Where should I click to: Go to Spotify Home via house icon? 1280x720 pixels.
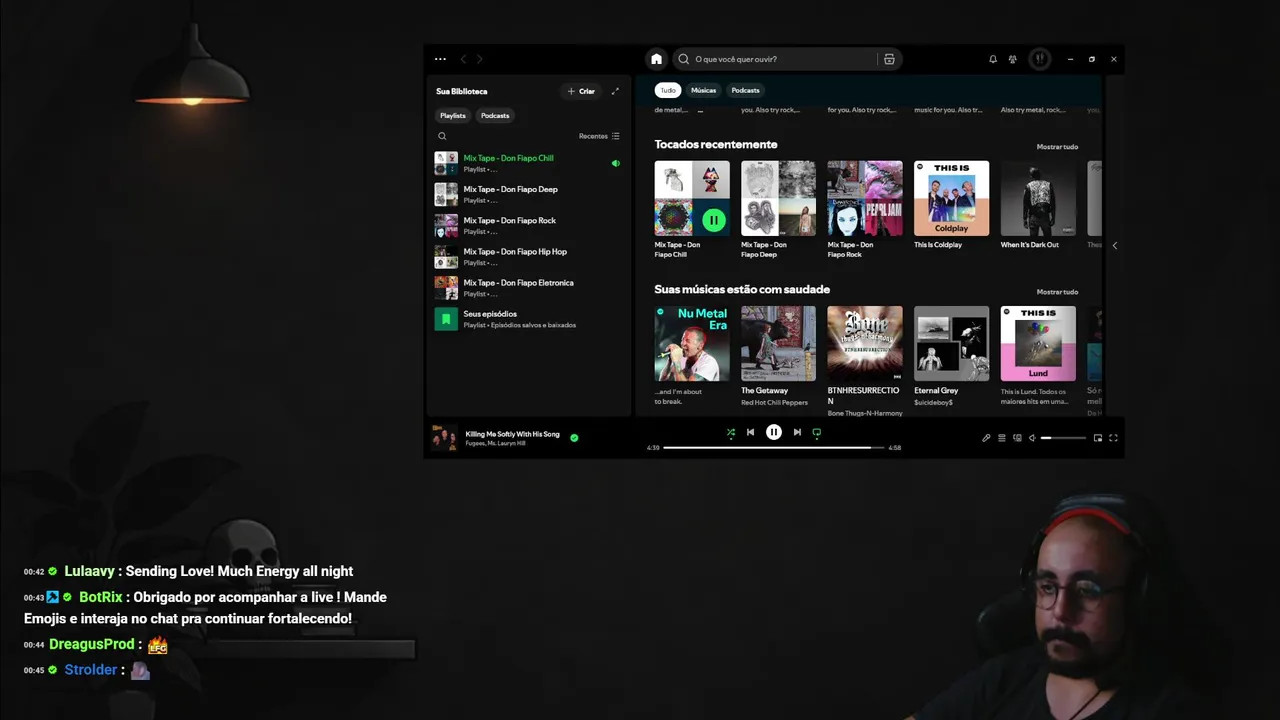pyautogui.click(x=656, y=59)
